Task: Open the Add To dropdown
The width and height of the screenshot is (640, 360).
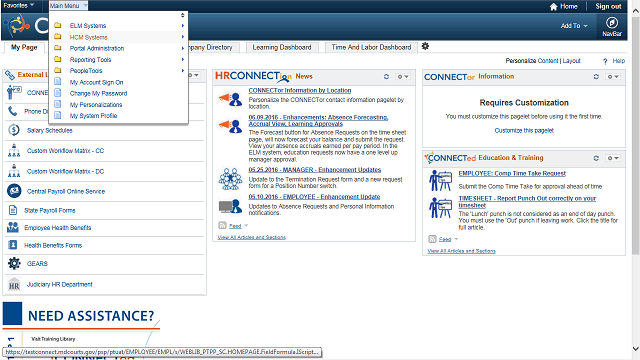Action: pos(574,26)
